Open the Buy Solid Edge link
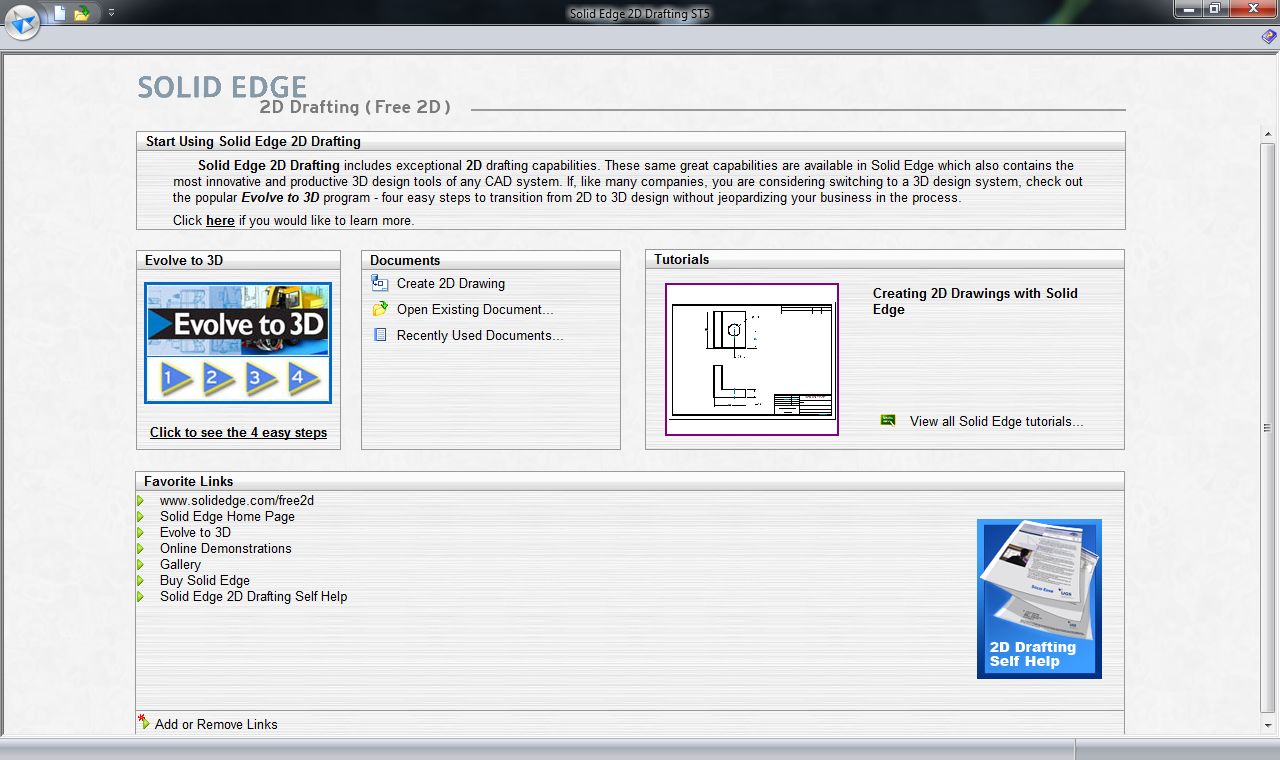The height and width of the screenshot is (760, 1280). click(x=205, y=580)
